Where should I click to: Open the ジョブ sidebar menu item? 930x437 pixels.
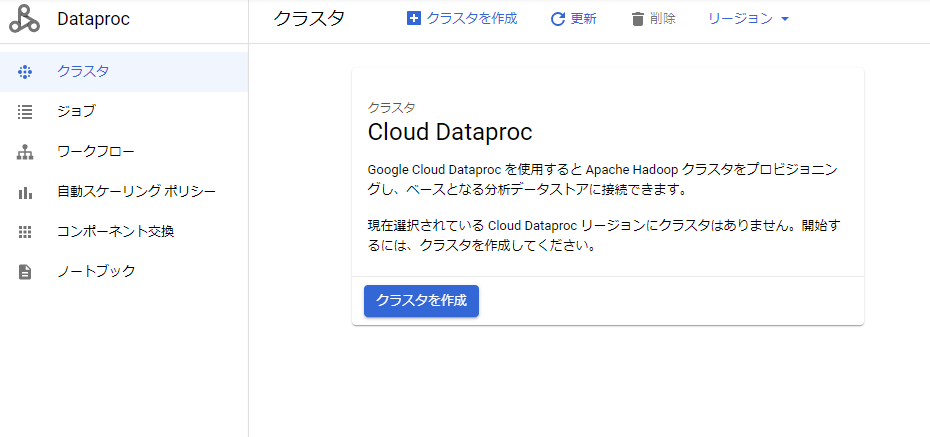[124, 111]
